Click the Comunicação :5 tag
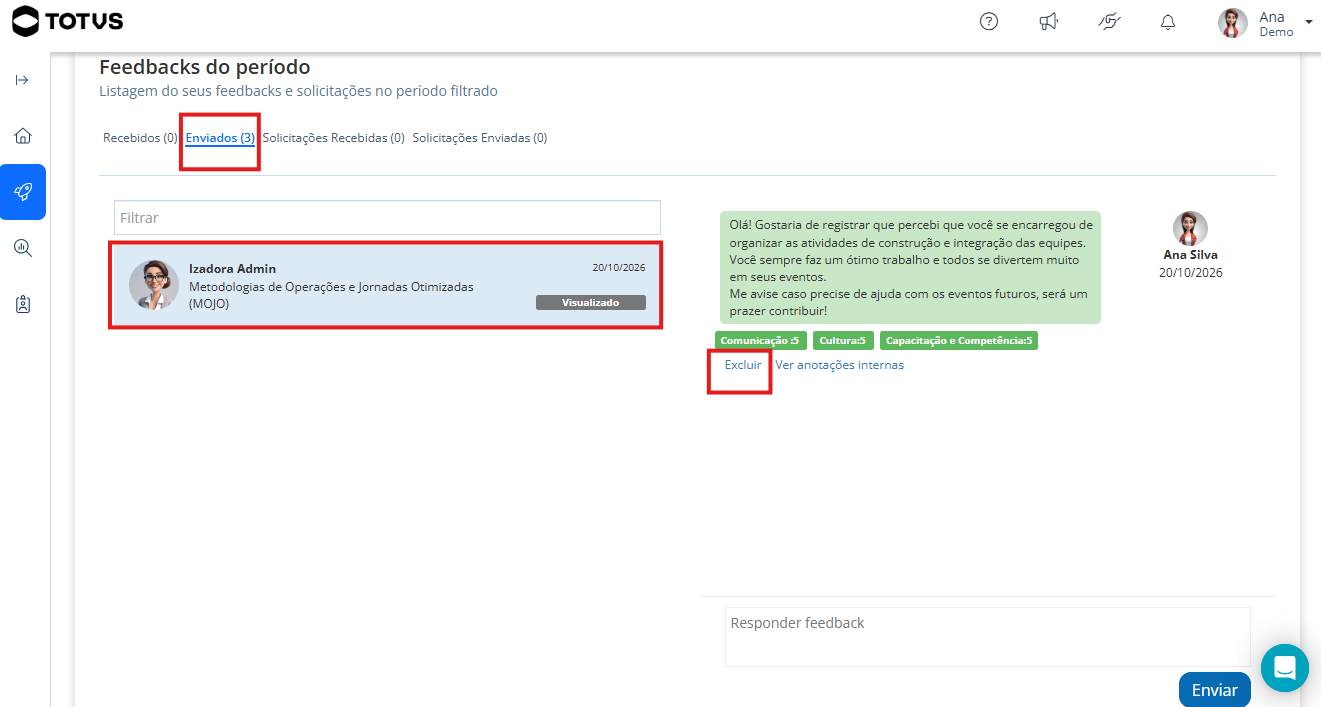The height and width of the screenshot is (707, 1321). coord(760,341)
